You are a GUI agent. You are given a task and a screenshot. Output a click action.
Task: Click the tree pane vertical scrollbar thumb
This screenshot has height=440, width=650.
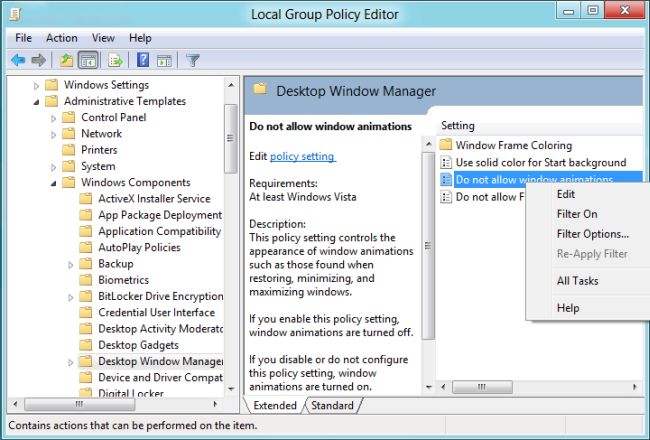pyautogui.click(x=231, y=139)
